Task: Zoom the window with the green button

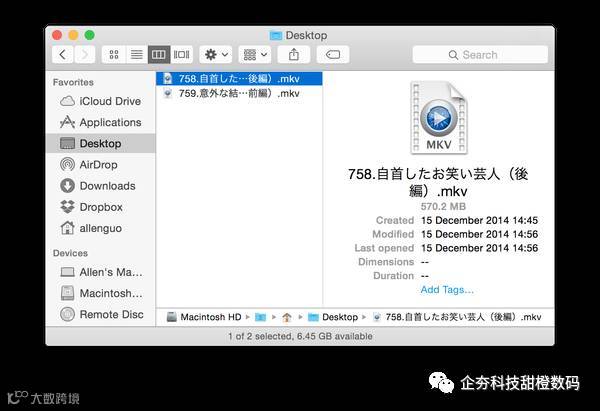Action: click(x=90, y=35)
